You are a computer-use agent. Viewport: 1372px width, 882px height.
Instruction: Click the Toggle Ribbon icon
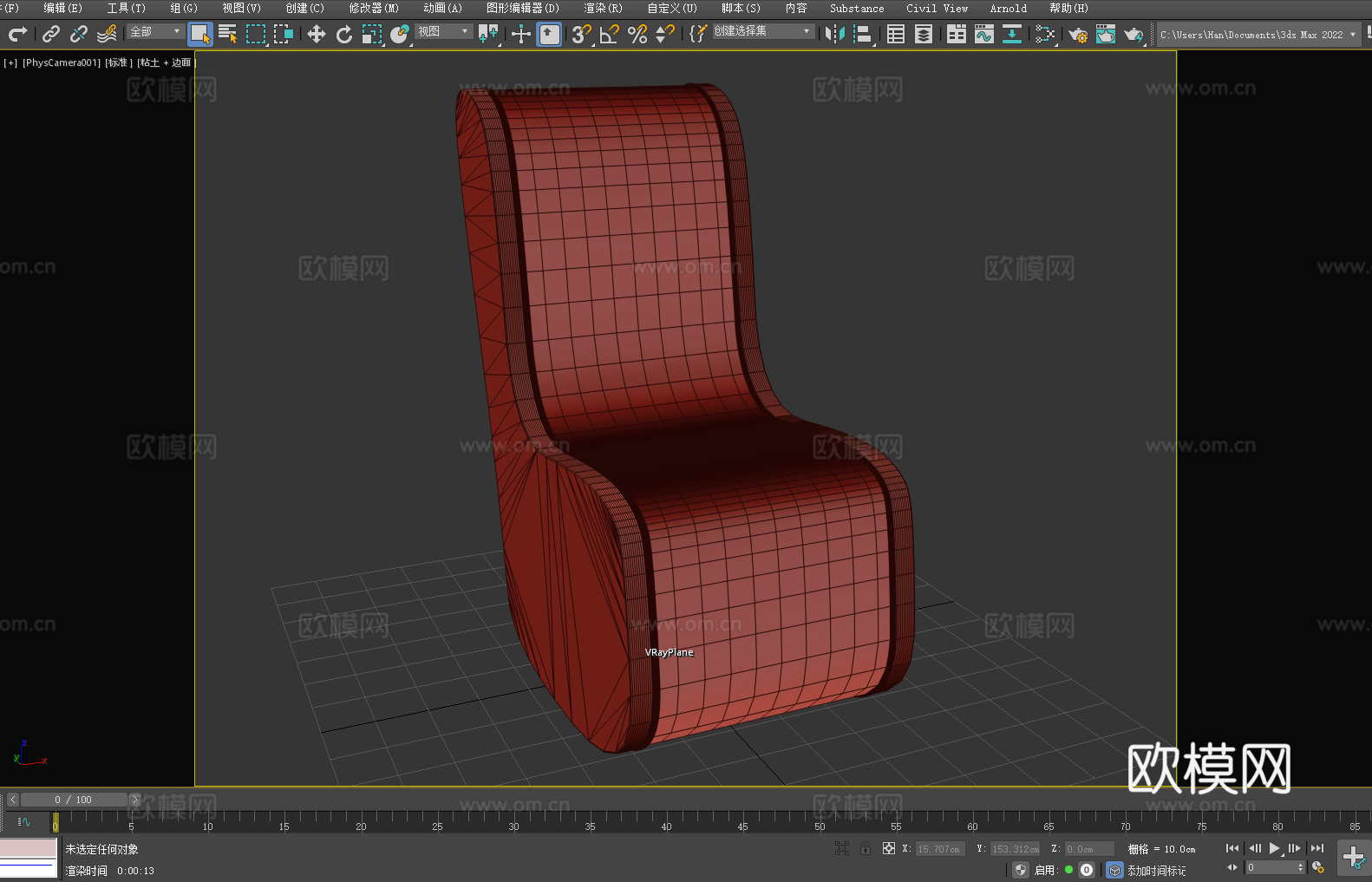[x=957, y=34]
